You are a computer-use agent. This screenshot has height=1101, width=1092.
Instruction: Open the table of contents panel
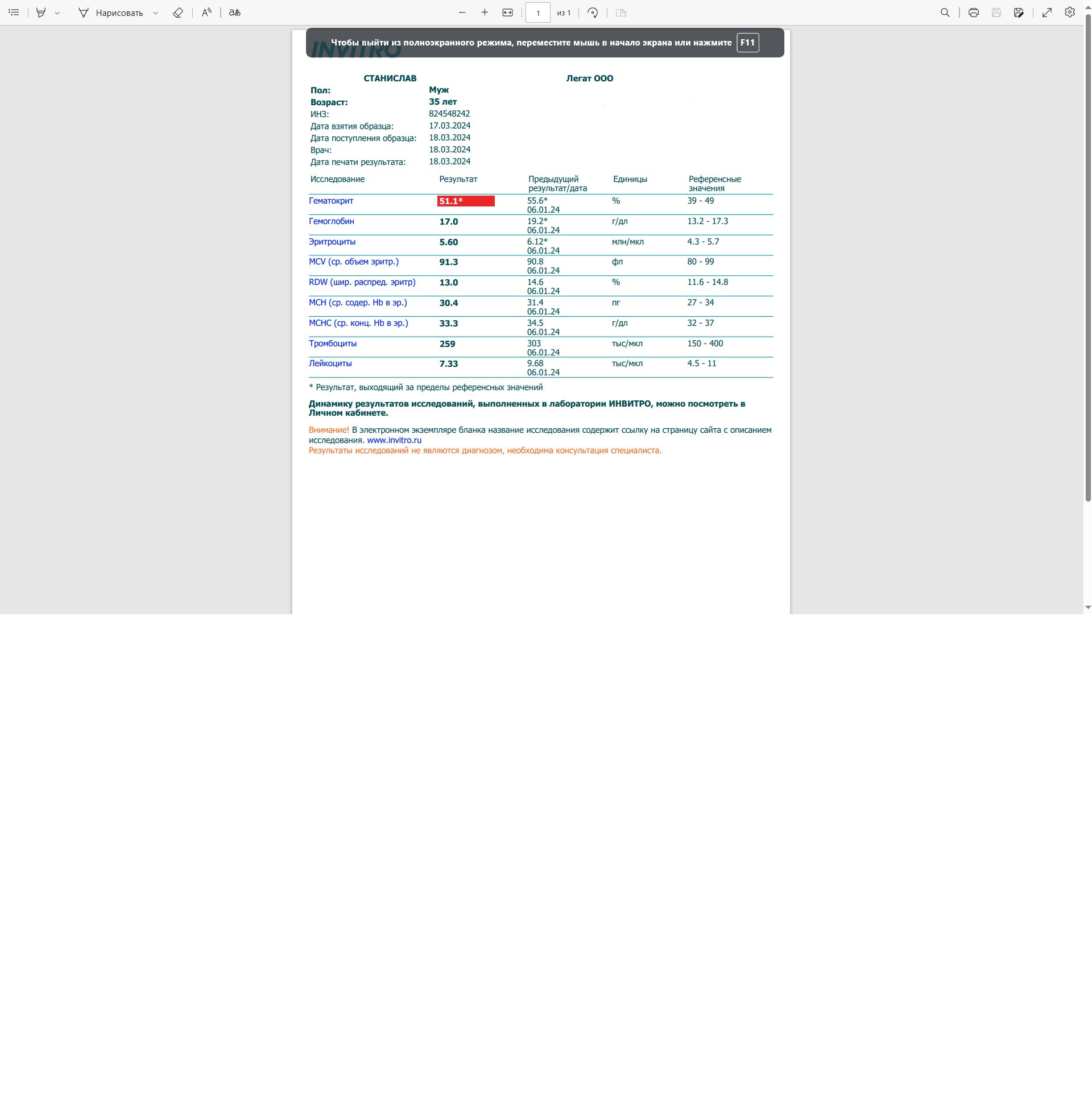click(x=14, y=13)
